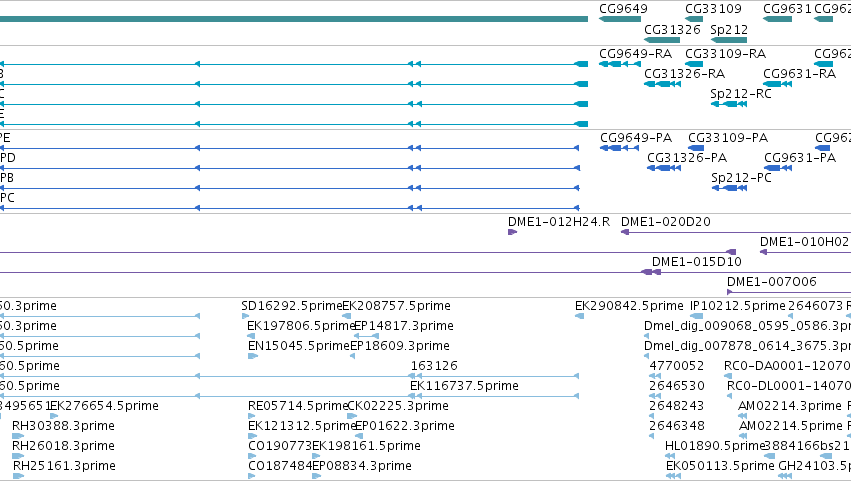This screenshot has height=481, width=851.
Task: Click the EK276654.5prime EST
Action: click(x=54, y=416)
